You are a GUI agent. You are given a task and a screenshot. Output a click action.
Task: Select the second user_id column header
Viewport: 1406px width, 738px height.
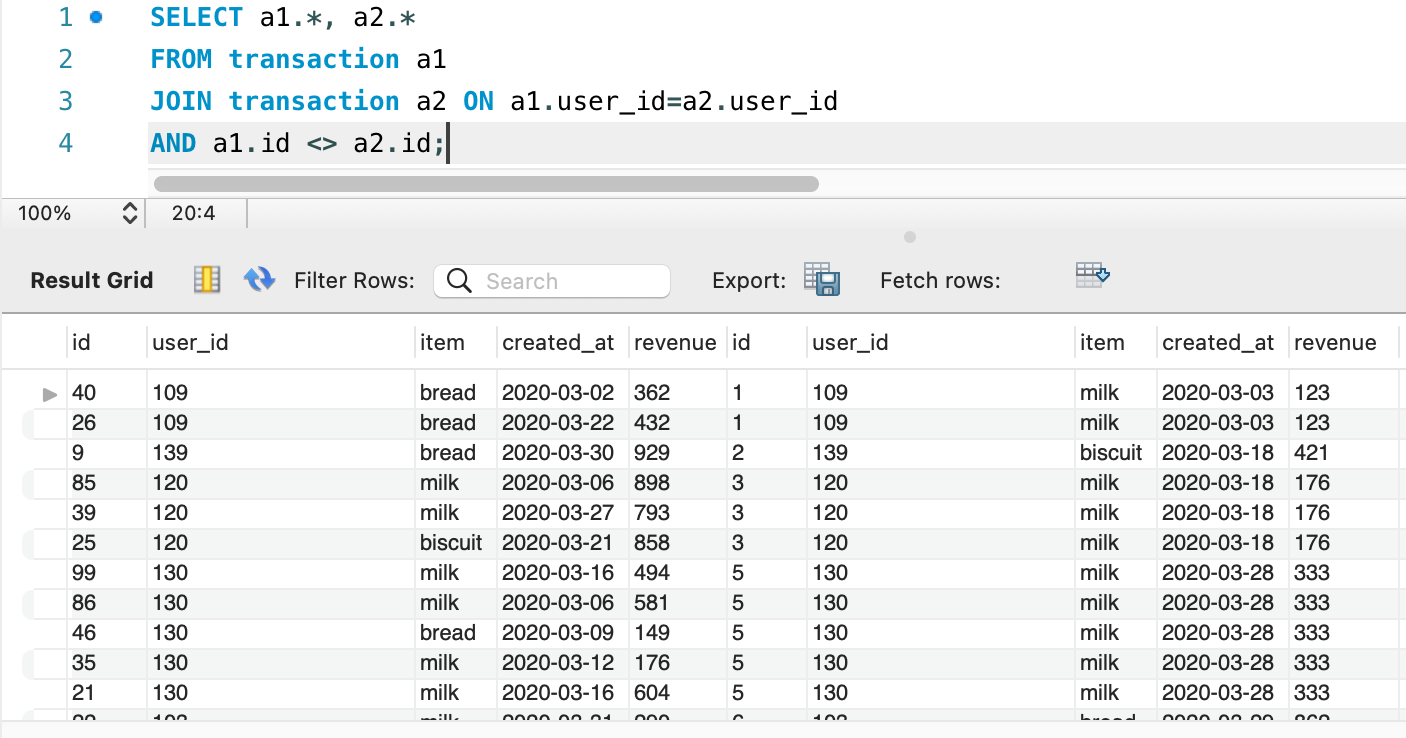(x=850, y=343)
